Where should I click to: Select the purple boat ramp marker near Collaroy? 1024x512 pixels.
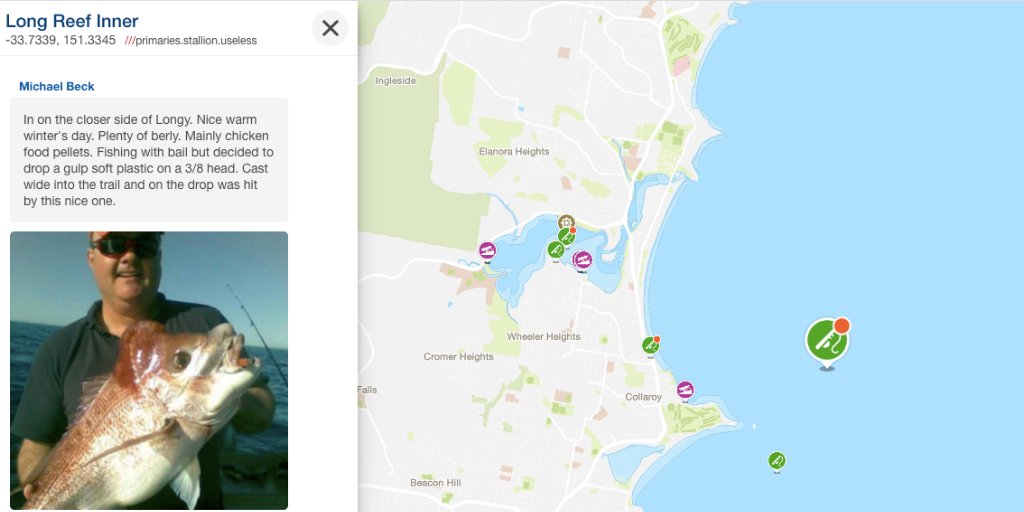tap(685, 391)
